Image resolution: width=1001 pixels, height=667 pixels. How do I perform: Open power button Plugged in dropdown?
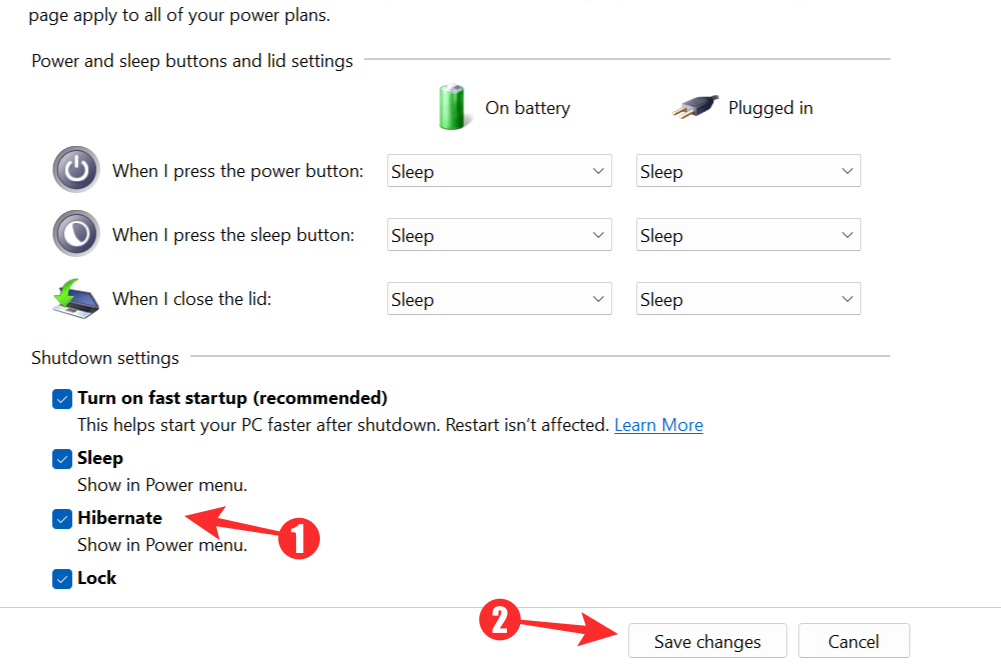point(748,171)
